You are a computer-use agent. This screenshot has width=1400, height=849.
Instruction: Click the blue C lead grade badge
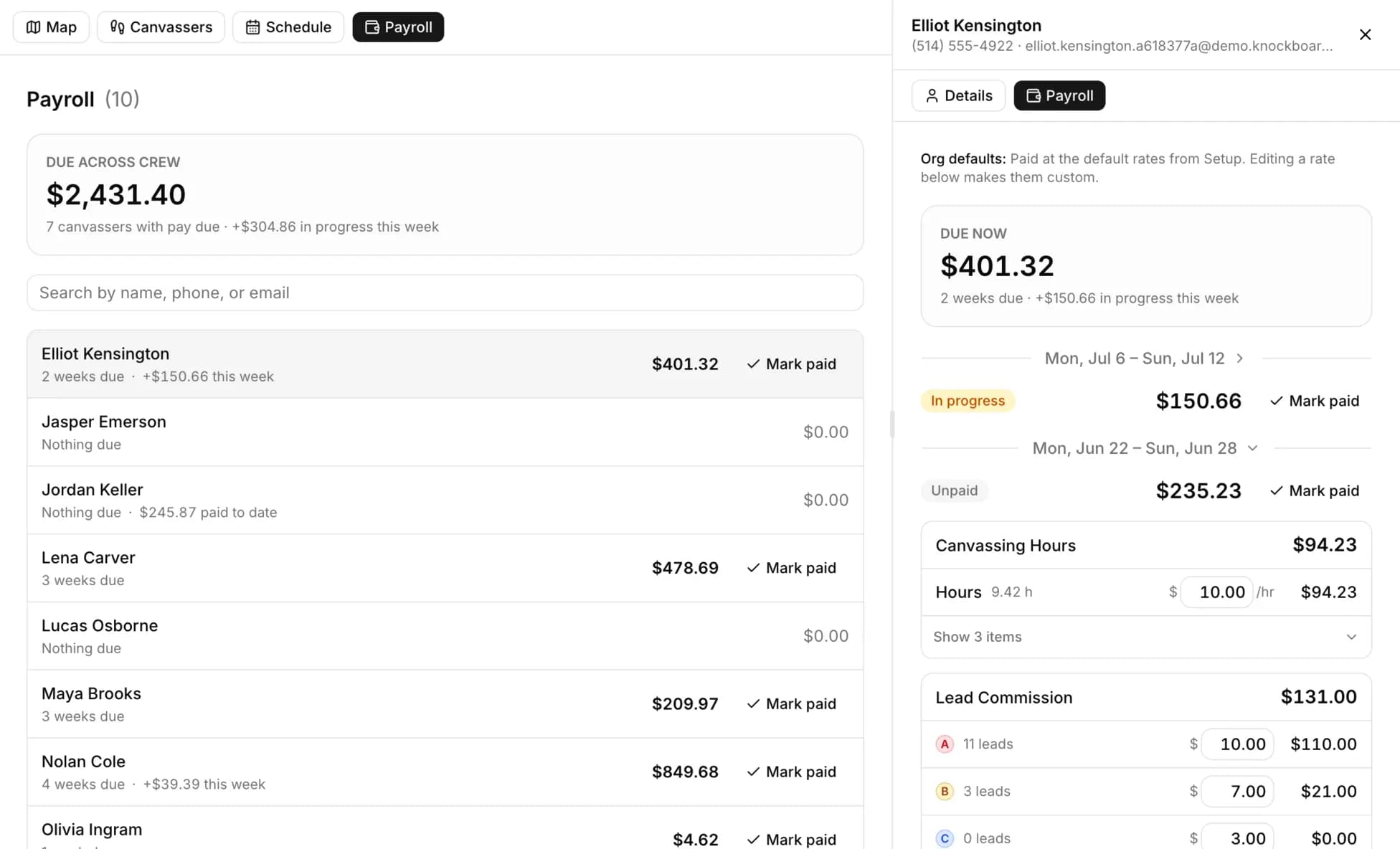pyautogui.click(x=945, y=838)
